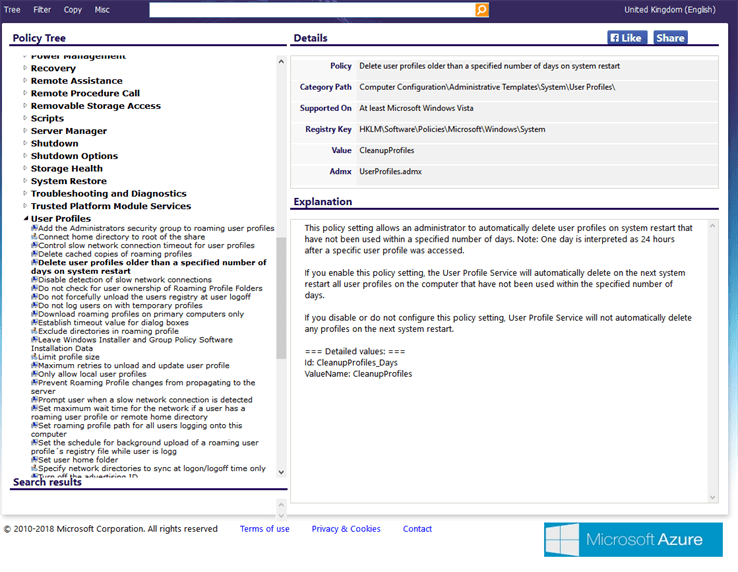Click policy tree scrollbar down arrow
The width and height of the screenshot is (738, 572).
coord(281,472)
